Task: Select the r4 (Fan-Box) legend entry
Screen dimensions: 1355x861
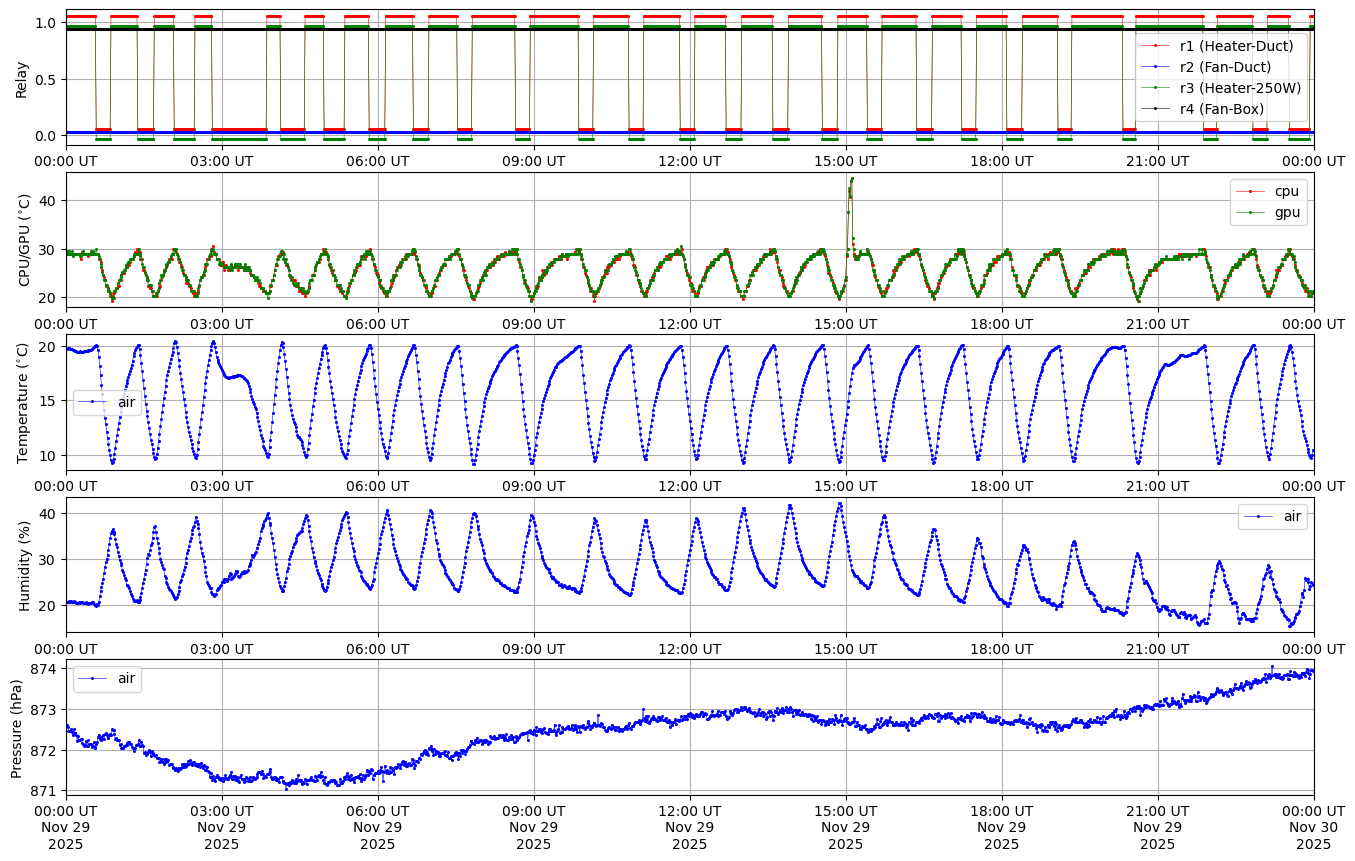Action: tap(1222, 109)
